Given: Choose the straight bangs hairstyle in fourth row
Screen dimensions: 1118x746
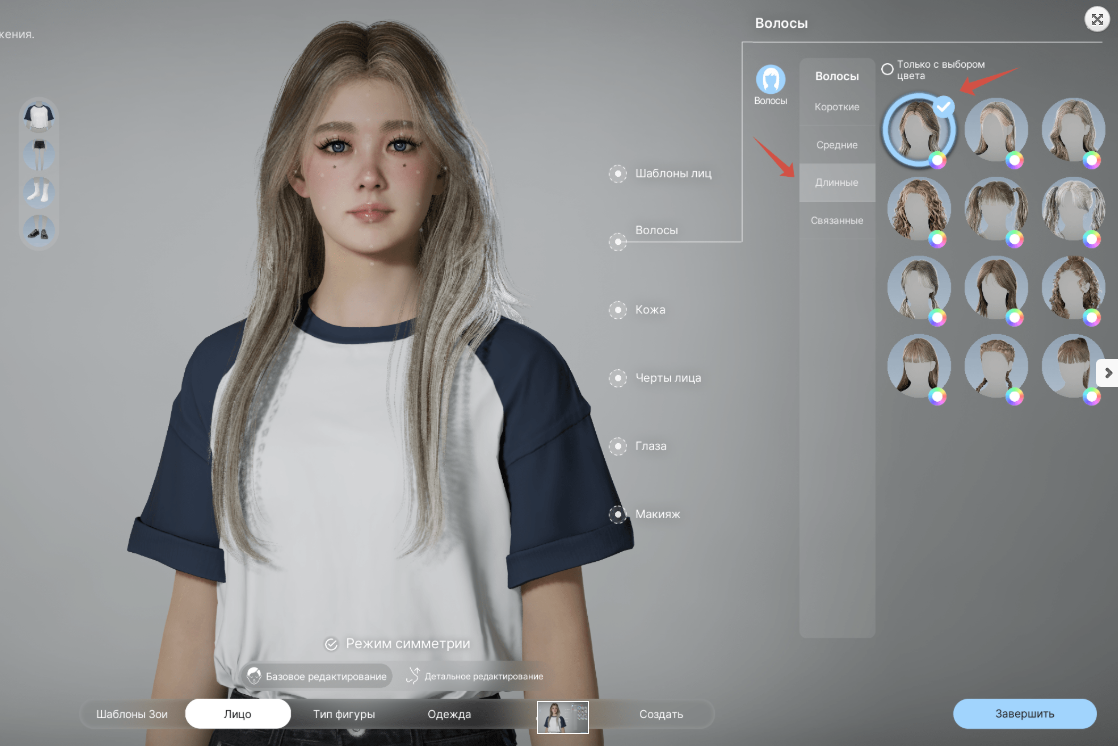Looking at the screenshot, I should coord(918,366).
